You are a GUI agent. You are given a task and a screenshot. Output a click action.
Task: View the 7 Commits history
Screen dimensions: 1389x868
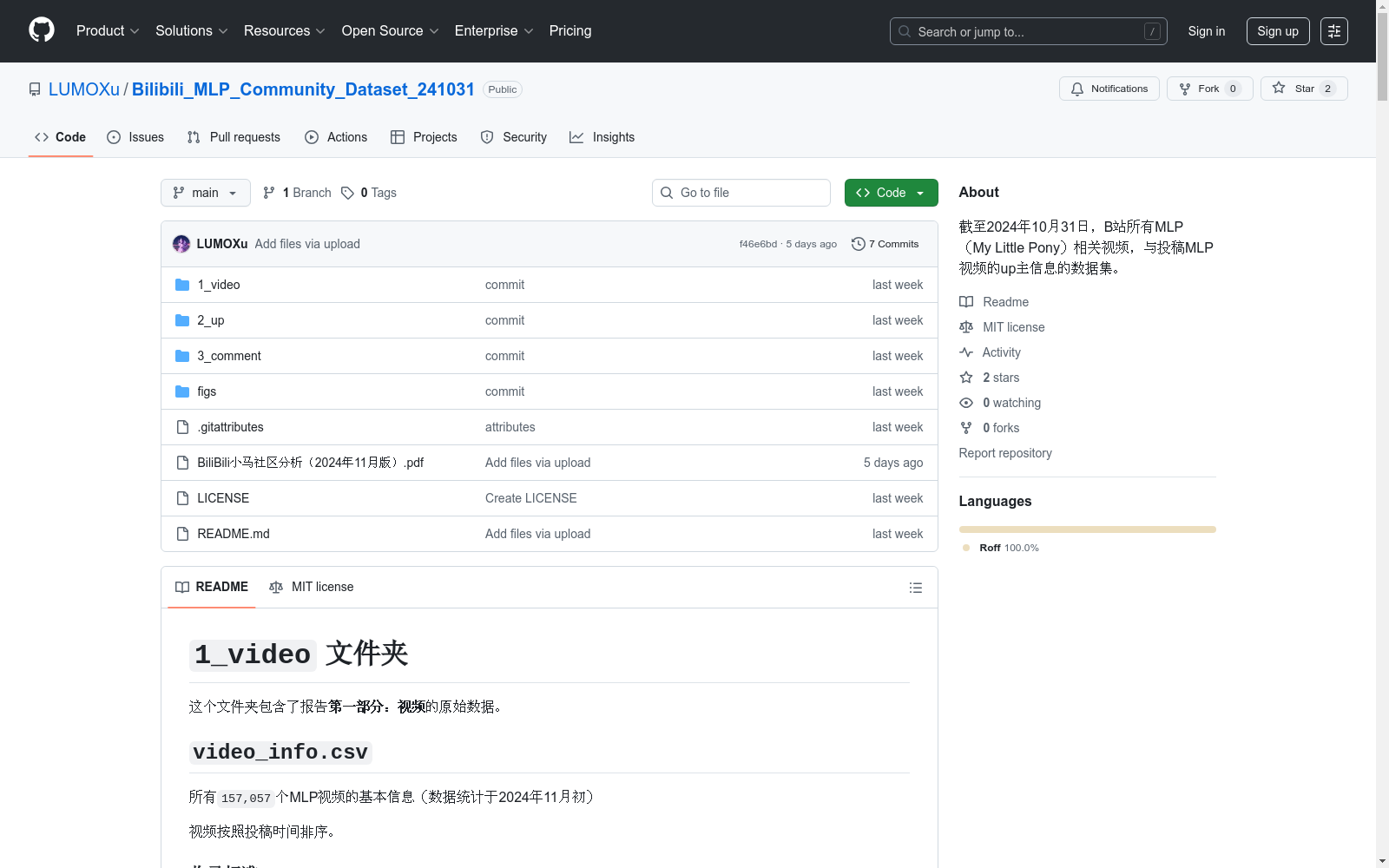(885, 244)
